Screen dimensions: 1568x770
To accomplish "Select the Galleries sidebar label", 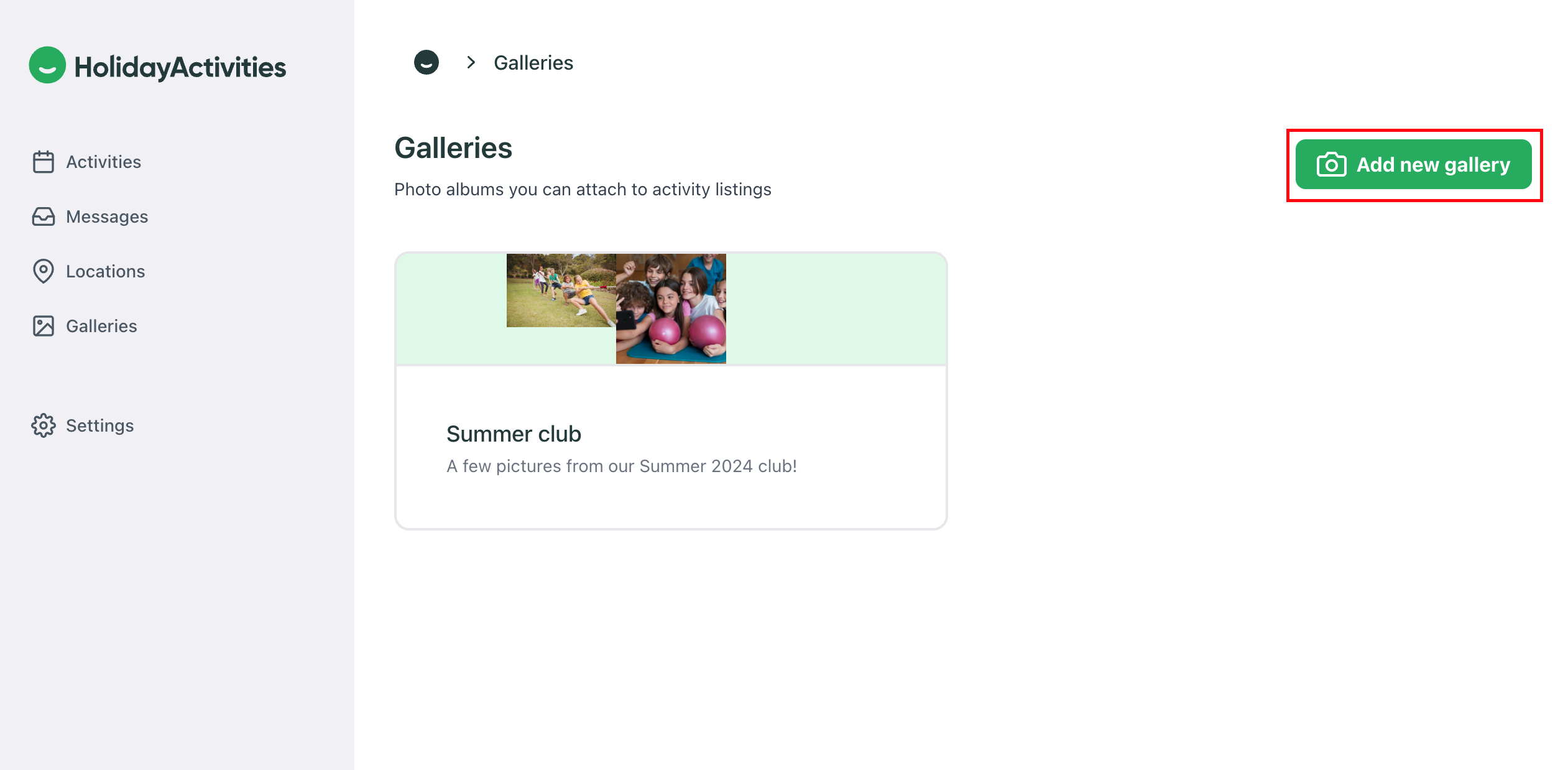I will (101, 326).
